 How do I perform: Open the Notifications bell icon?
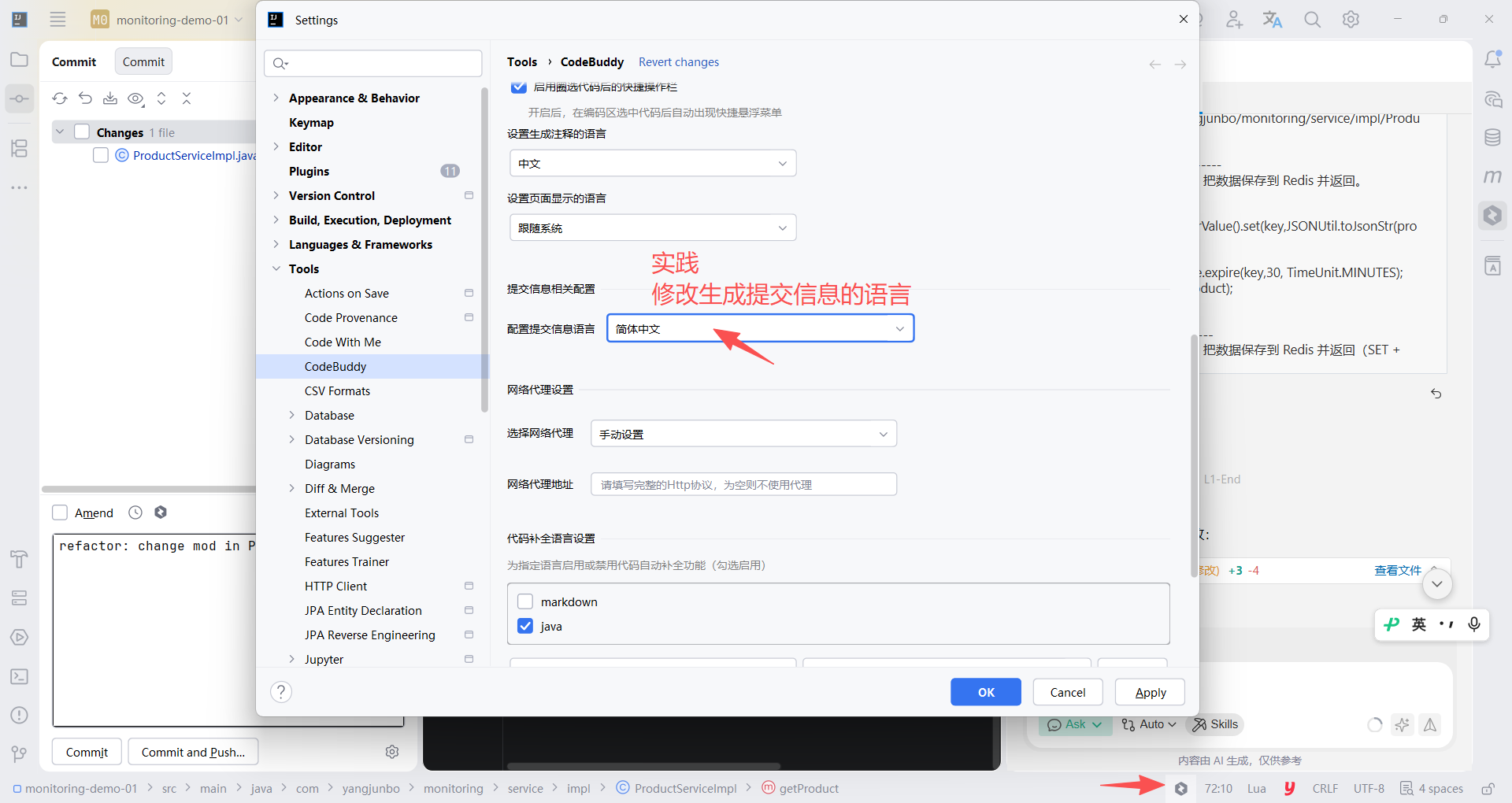tap(1492, 60)
